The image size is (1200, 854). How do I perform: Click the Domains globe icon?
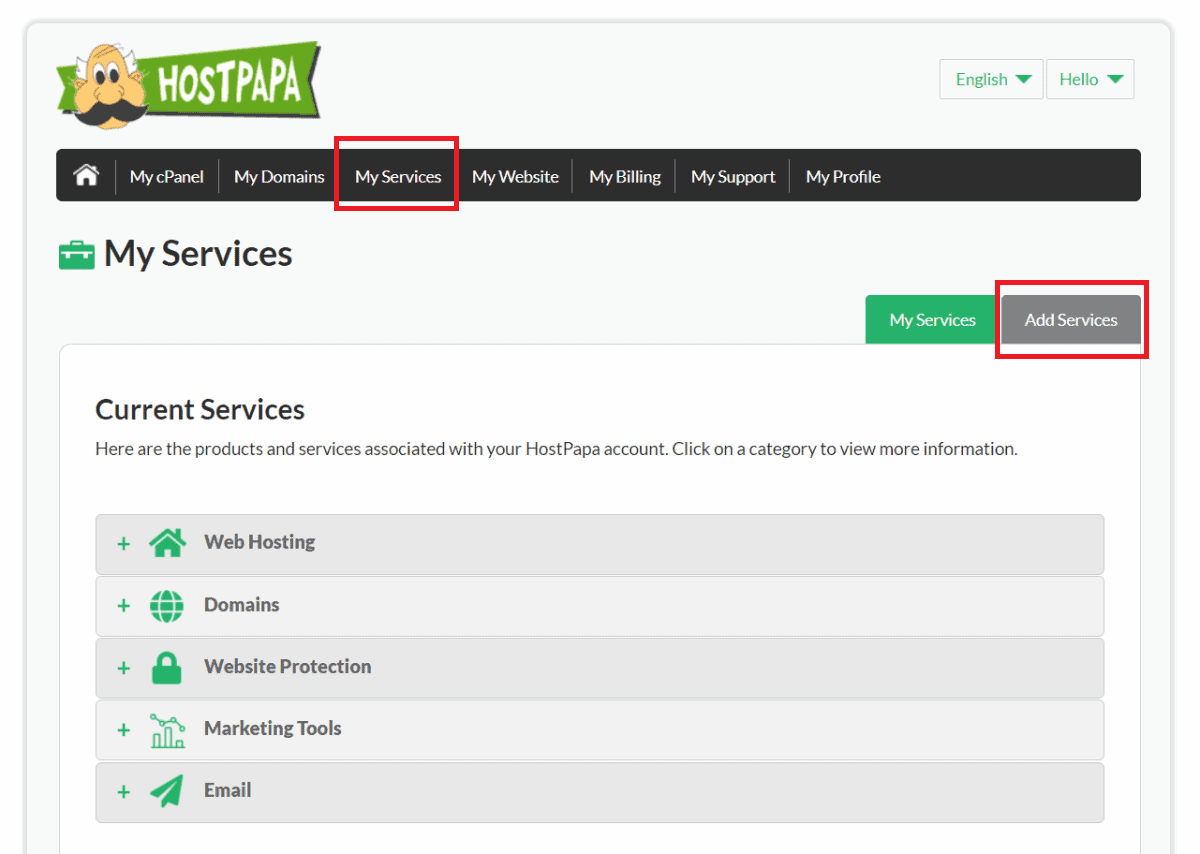(x=167, y=605)
